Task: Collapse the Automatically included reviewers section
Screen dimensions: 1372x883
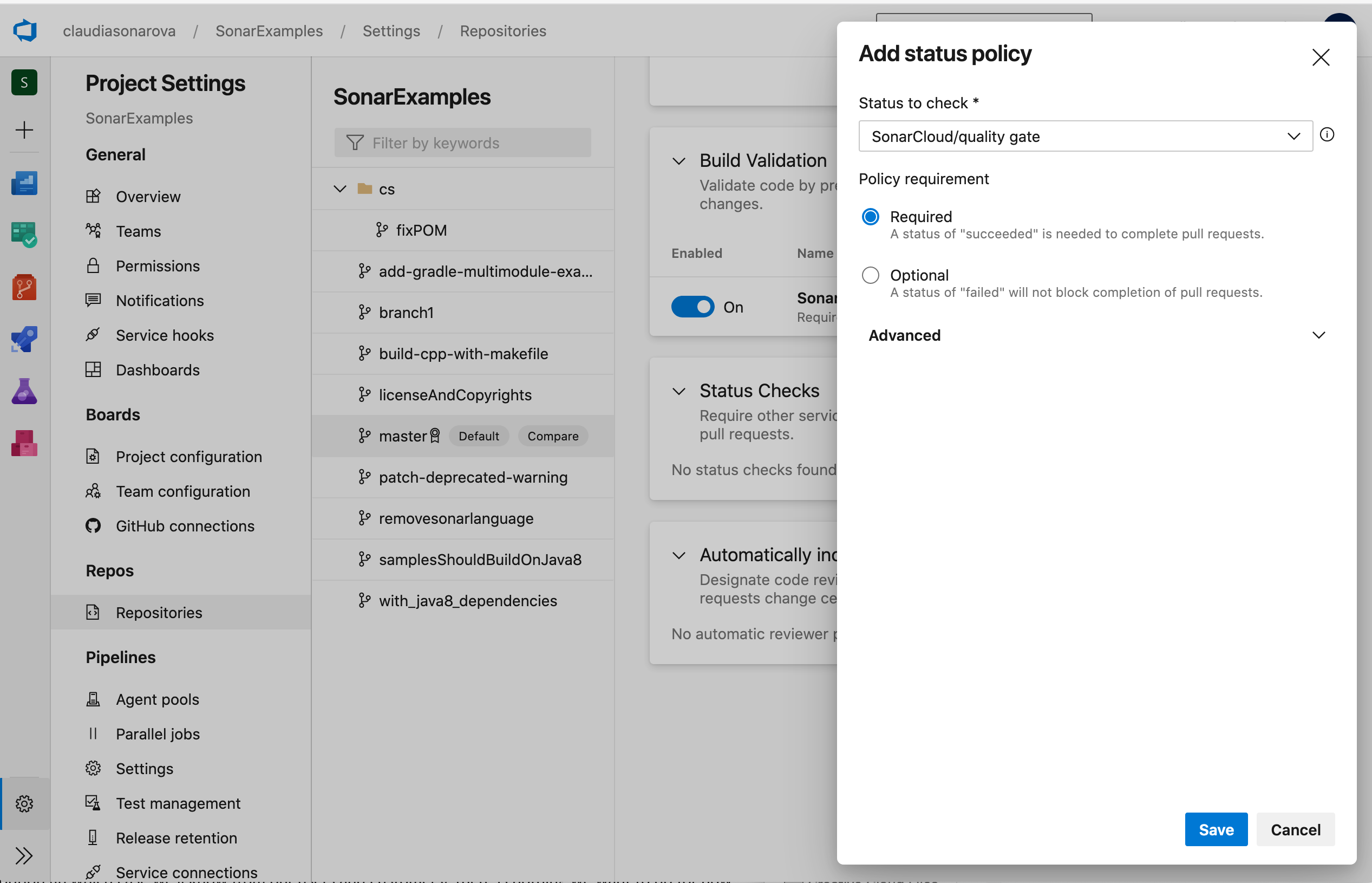Action: coord(678,556)
